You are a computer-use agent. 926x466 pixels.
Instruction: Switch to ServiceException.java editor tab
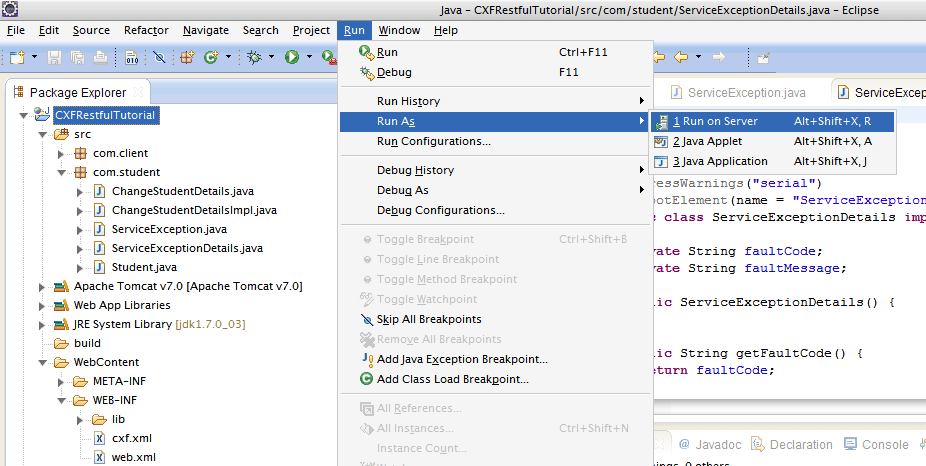[746, 92]
